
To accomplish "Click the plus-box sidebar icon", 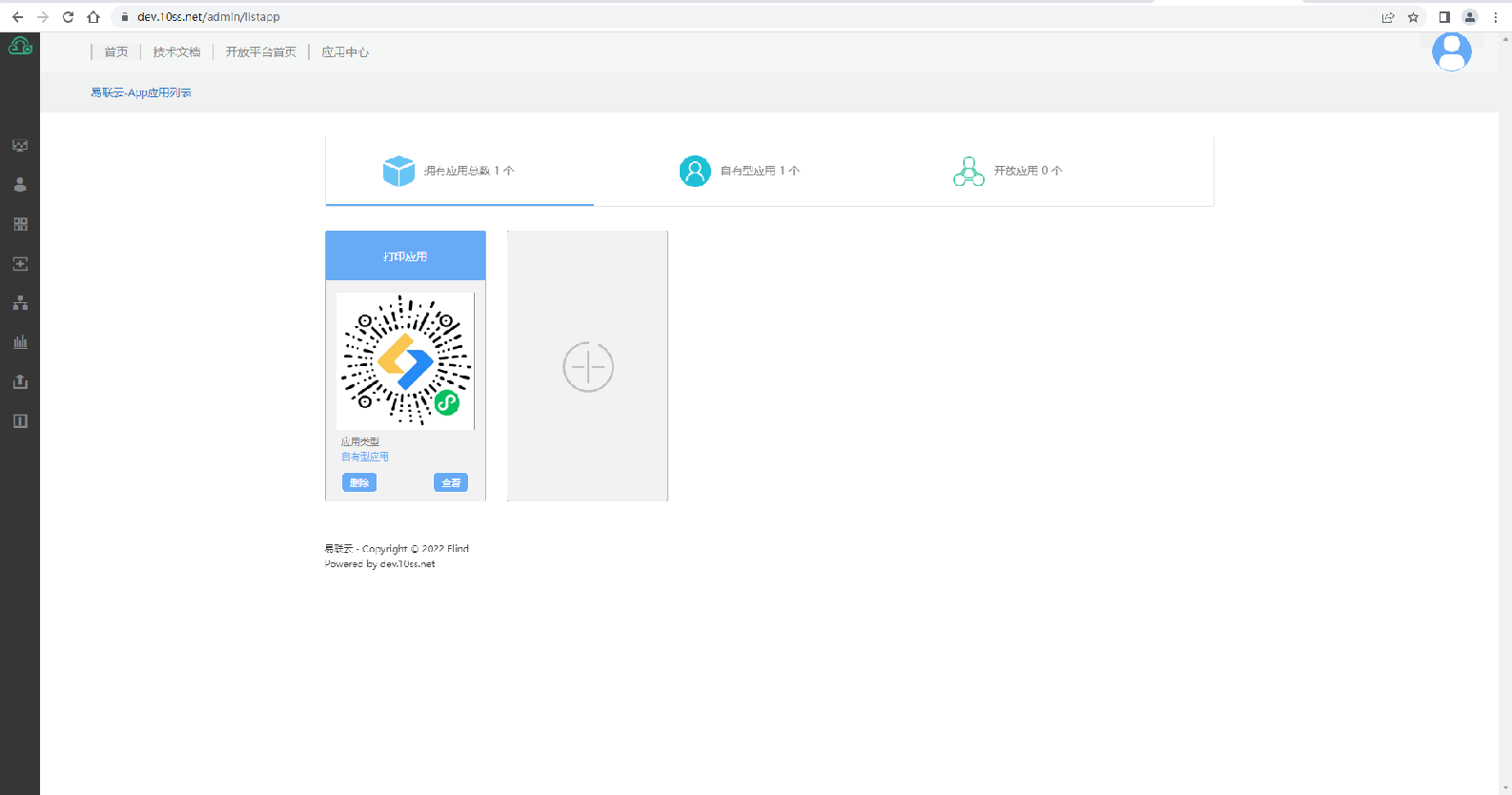I will [x=20, y=264].
